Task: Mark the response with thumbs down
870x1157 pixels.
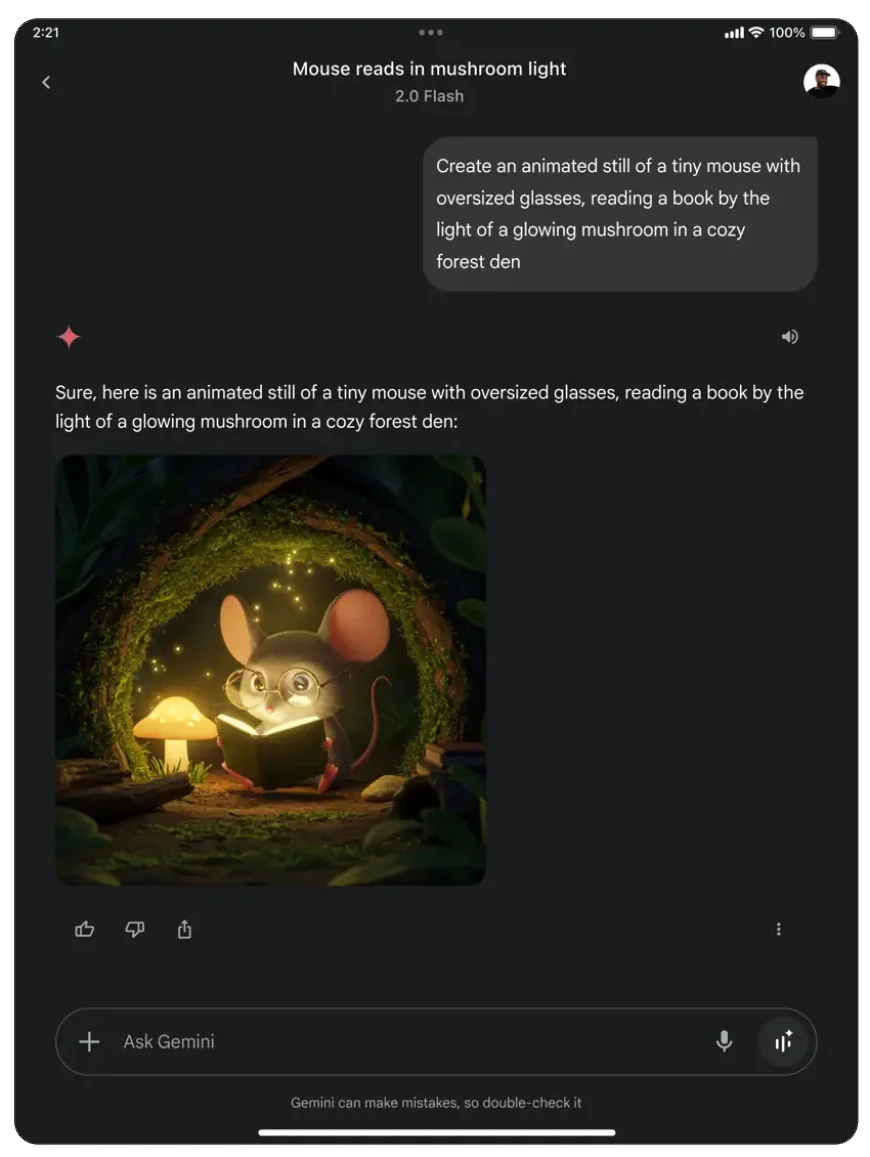Action: coord(134,929)
